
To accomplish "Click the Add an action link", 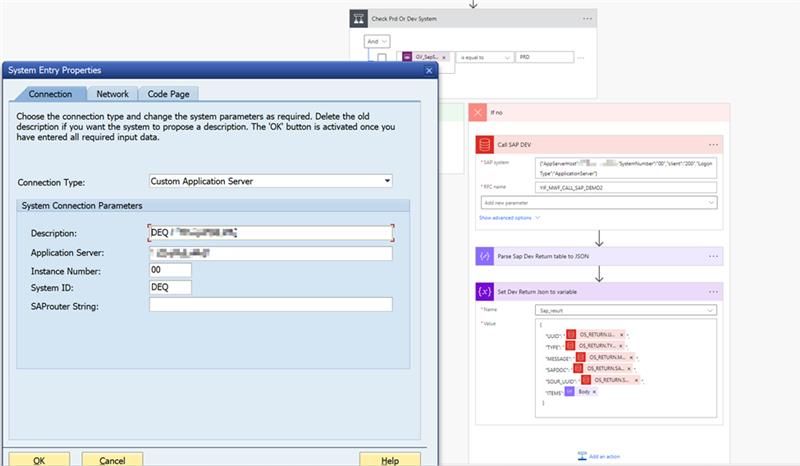I will pyautogui.click(x=605, y=456).
